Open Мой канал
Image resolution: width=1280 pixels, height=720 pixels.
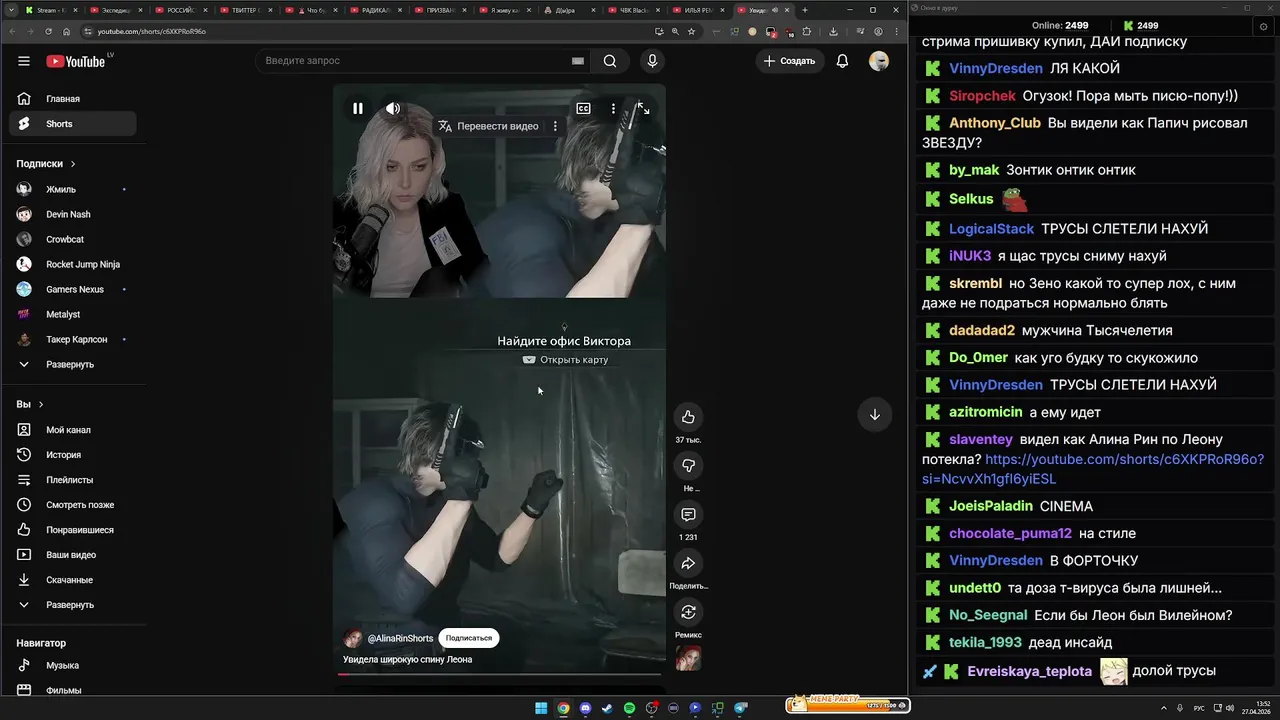coord(73,430)
